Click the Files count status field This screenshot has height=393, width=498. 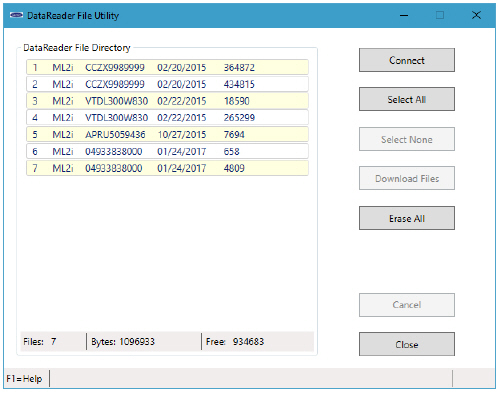tap(53, 341)
